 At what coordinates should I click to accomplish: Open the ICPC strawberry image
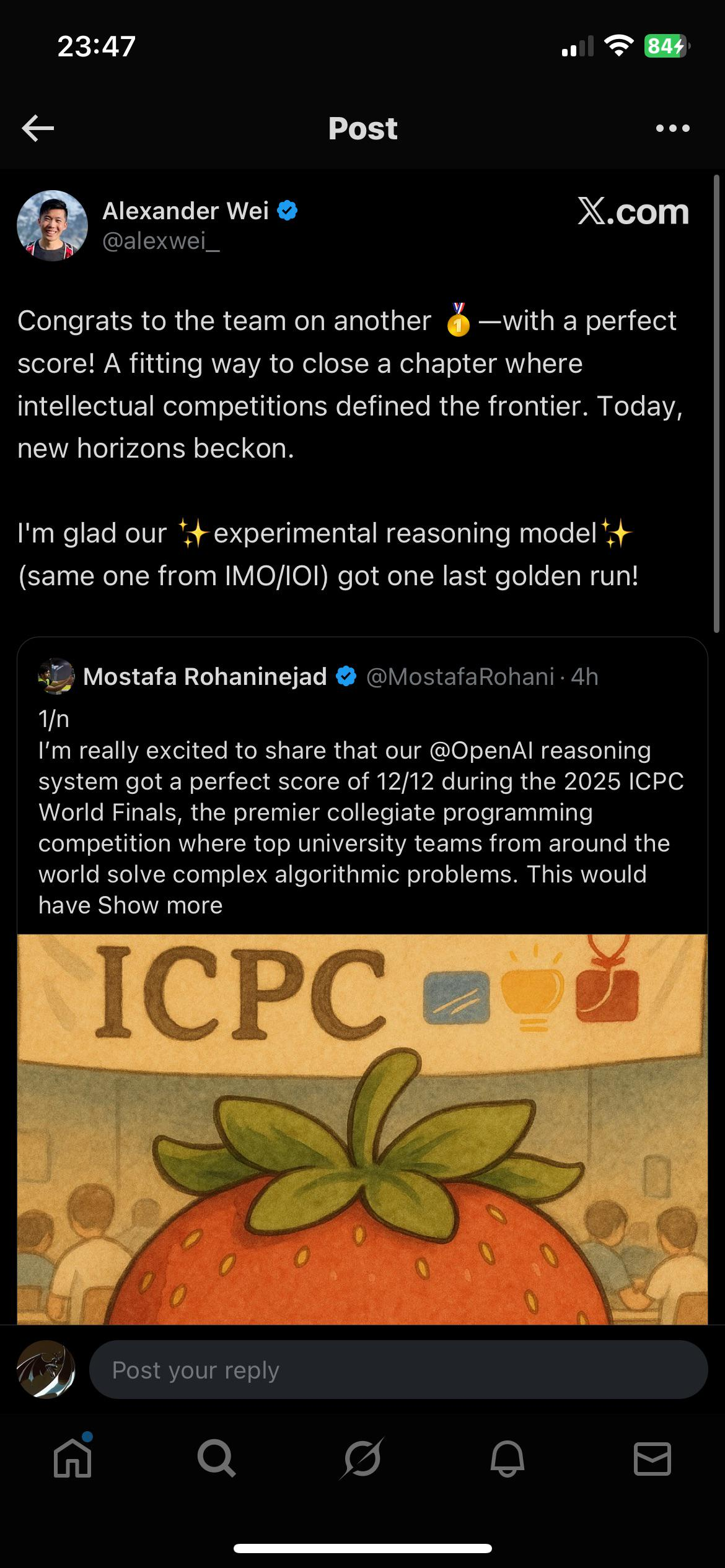pyautogui.click(x=362, y=1128)
